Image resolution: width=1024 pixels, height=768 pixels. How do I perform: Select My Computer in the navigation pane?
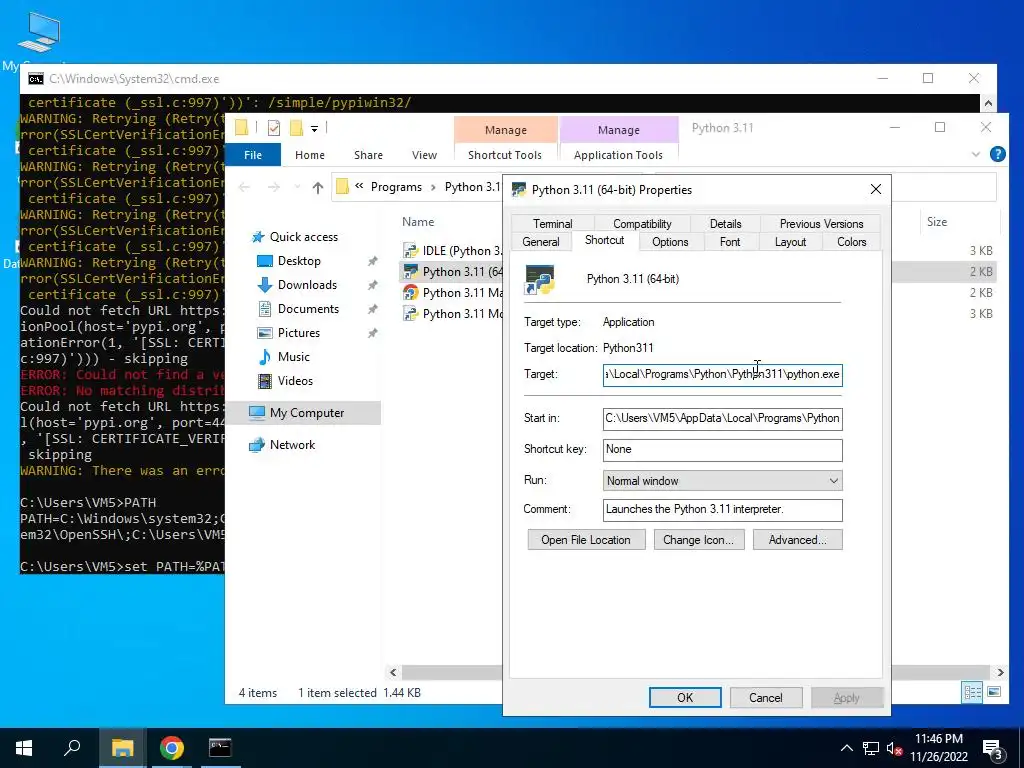click(x=307, y=413)
